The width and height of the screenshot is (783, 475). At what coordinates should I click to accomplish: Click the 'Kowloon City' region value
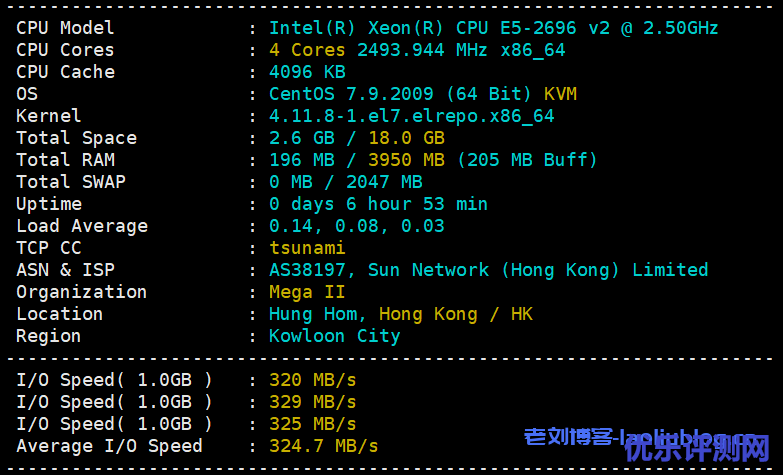[335, 336]
